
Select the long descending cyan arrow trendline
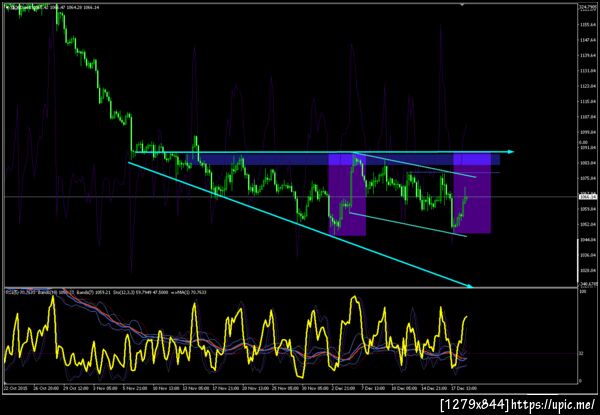pyautogui.click(x=301, y=225)
